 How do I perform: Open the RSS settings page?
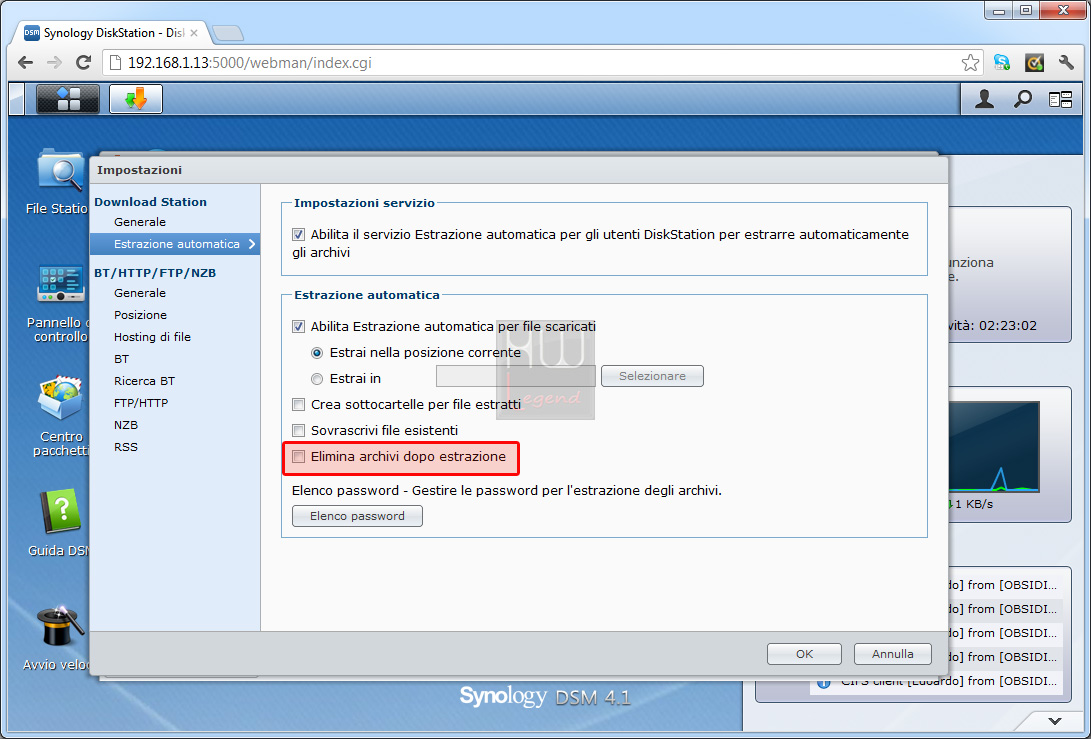pyautogui.click(x=126, y=447)
